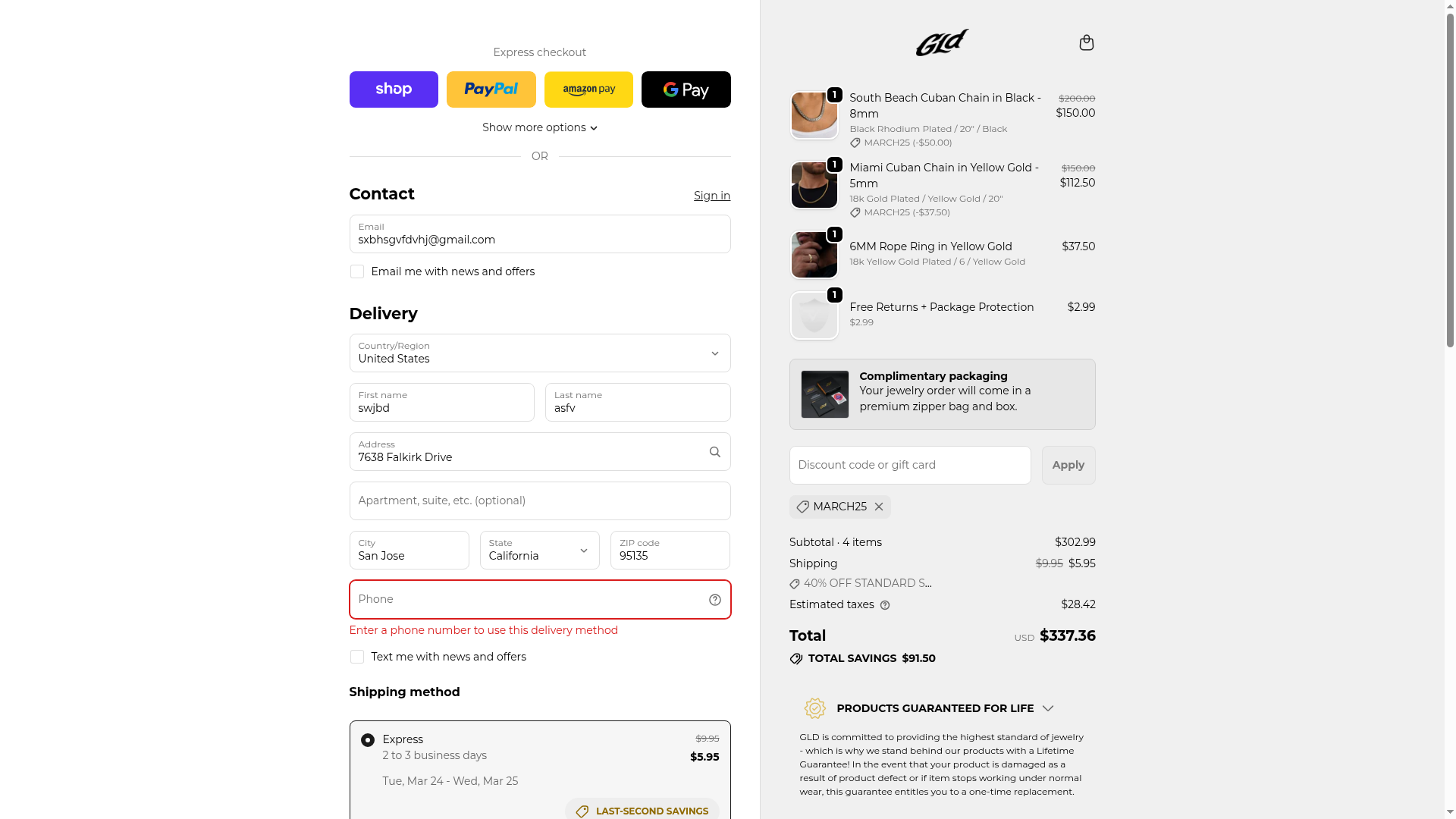Viewport: 1456px width, 819px height.
Task: Collapse Products Guaranteed for Life section
Action: (1047, 708)
